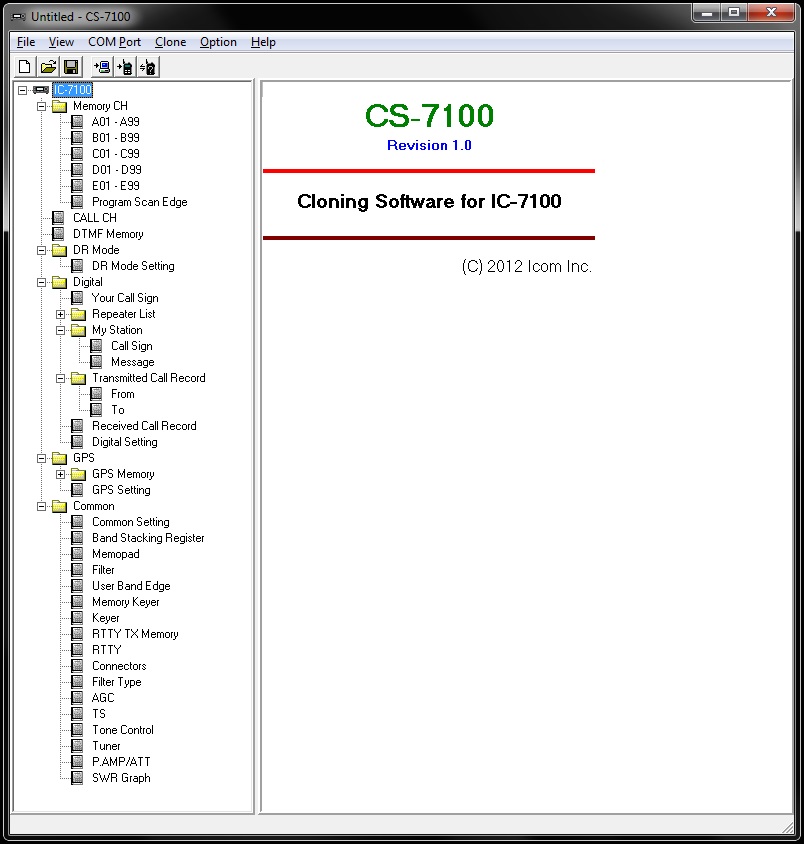
Task: Click the Band Stacking Register page icon
Action: pos(77,538)
